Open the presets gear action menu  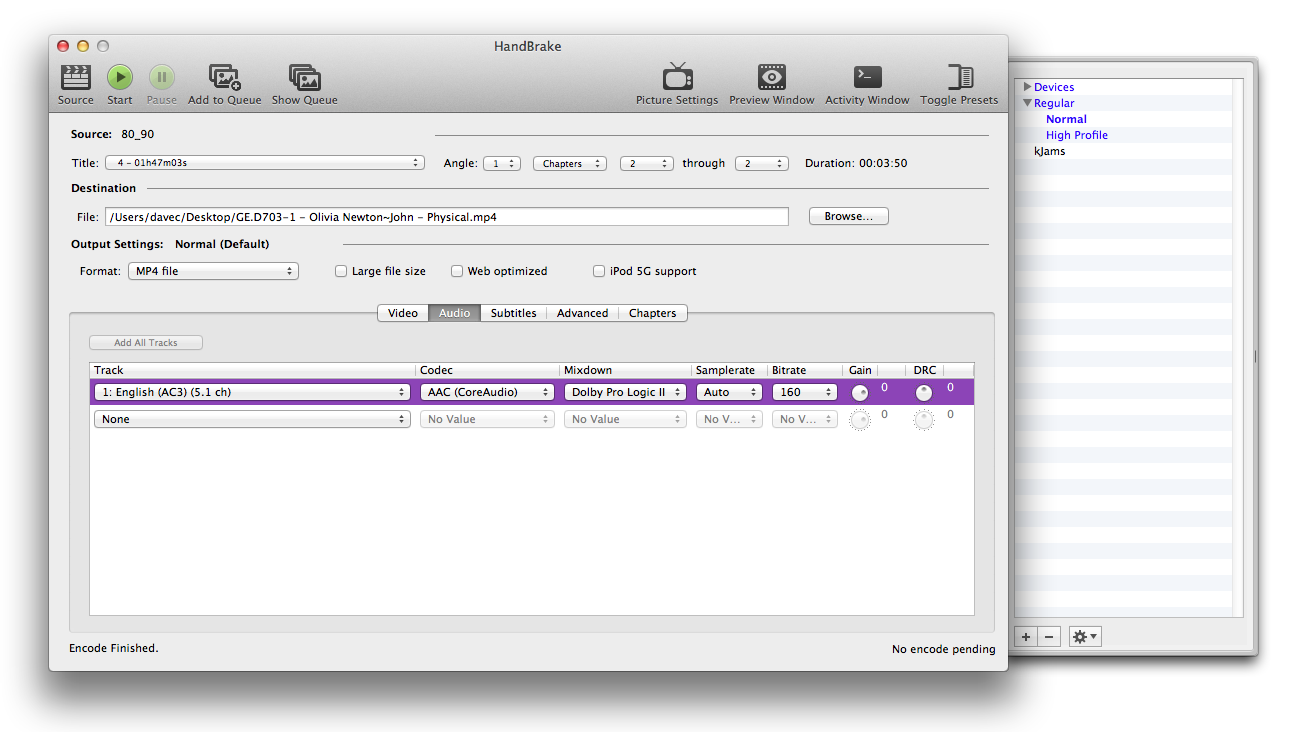click(1085, 637)
